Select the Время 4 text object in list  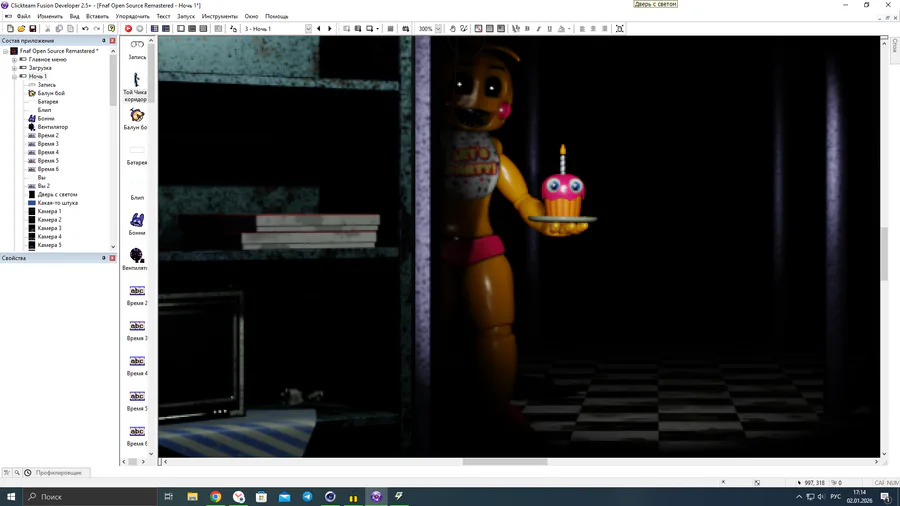tap(137, 365)
